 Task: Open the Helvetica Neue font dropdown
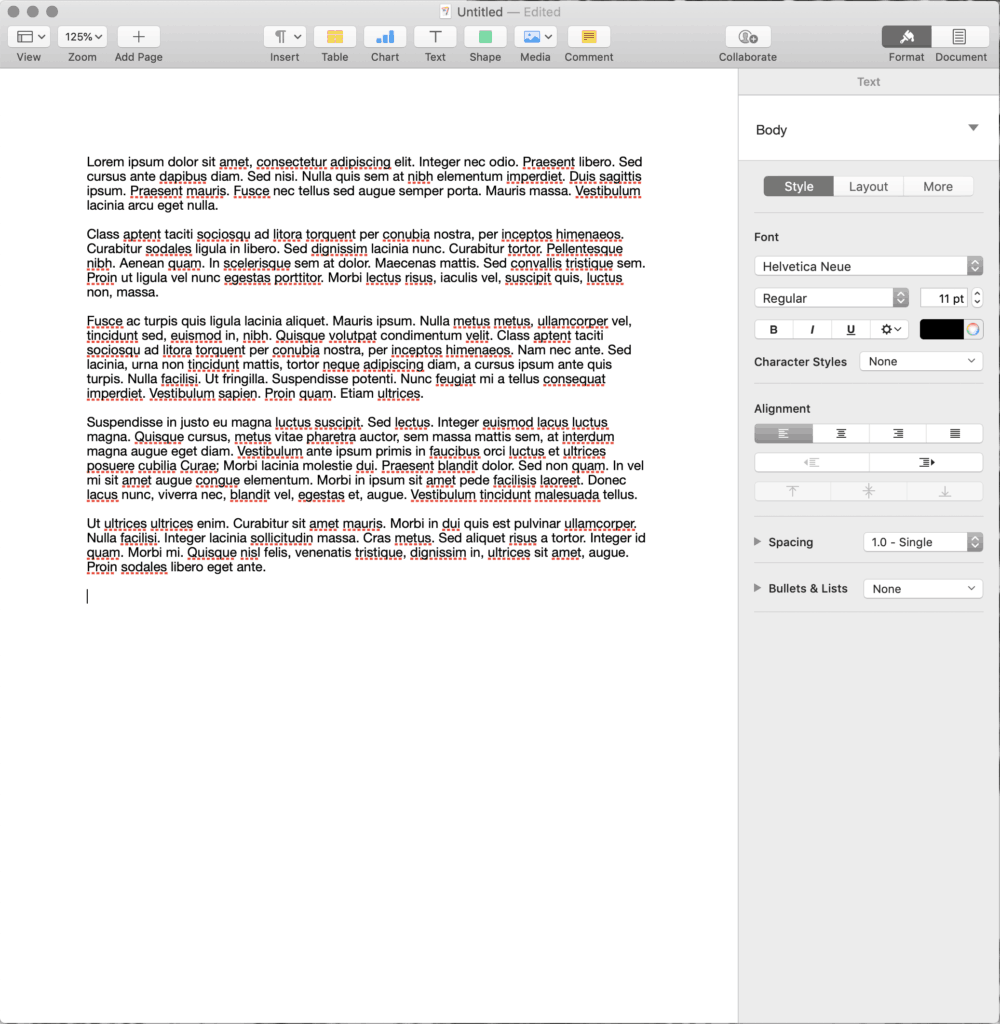868,266
